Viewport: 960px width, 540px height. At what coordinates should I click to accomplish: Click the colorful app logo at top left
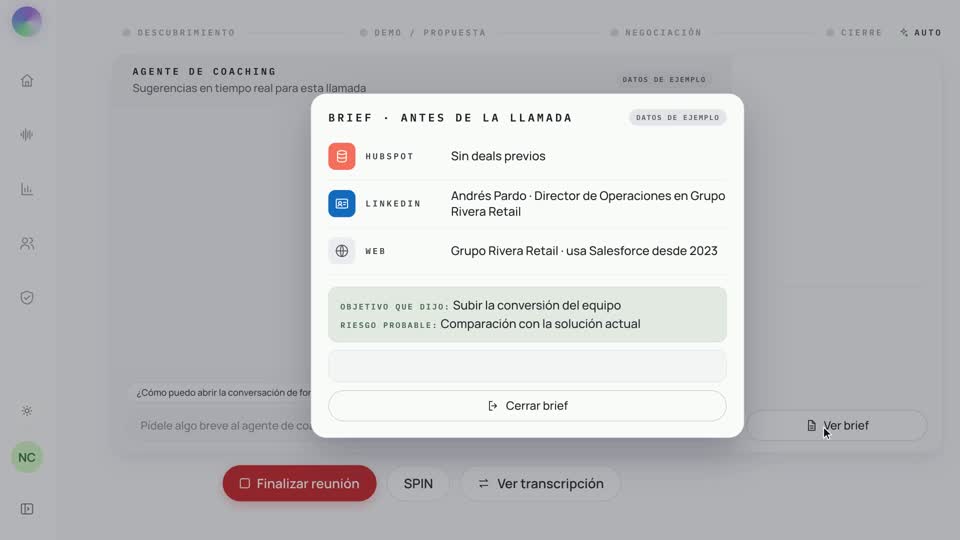click(x=27, y=22)
